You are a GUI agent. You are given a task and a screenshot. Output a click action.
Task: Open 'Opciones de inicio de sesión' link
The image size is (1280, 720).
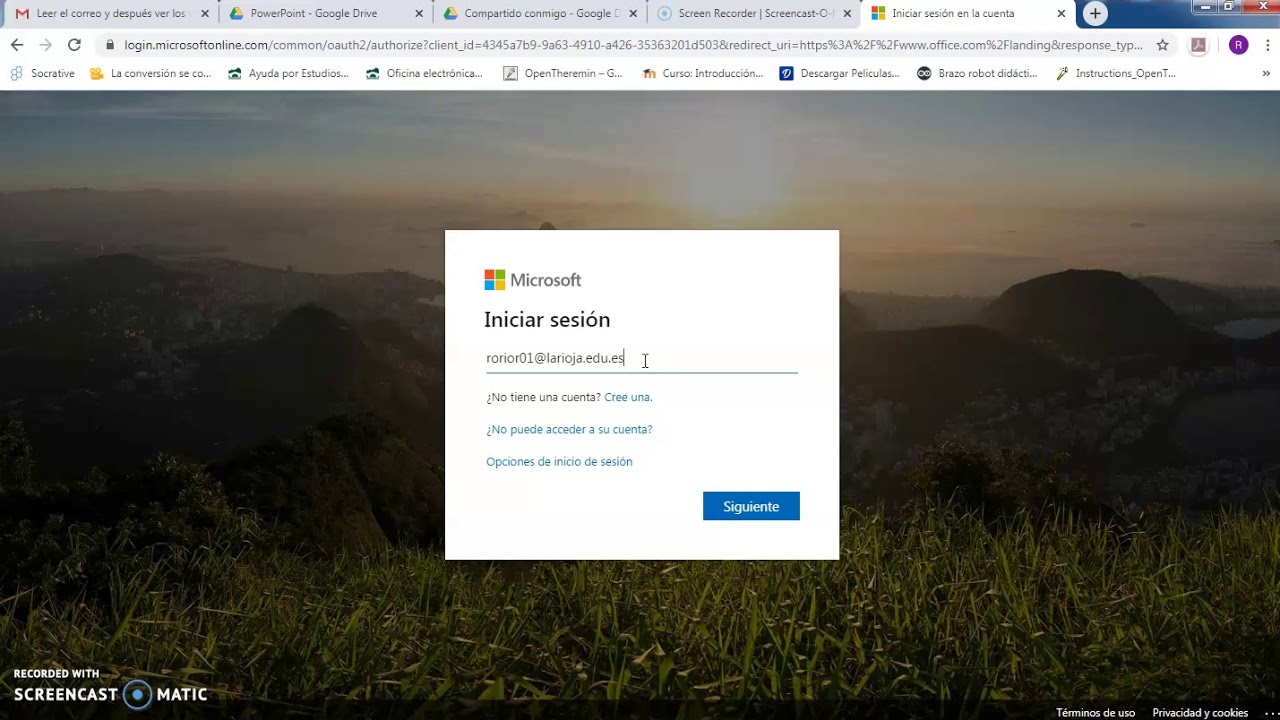[x=559, y=461]
